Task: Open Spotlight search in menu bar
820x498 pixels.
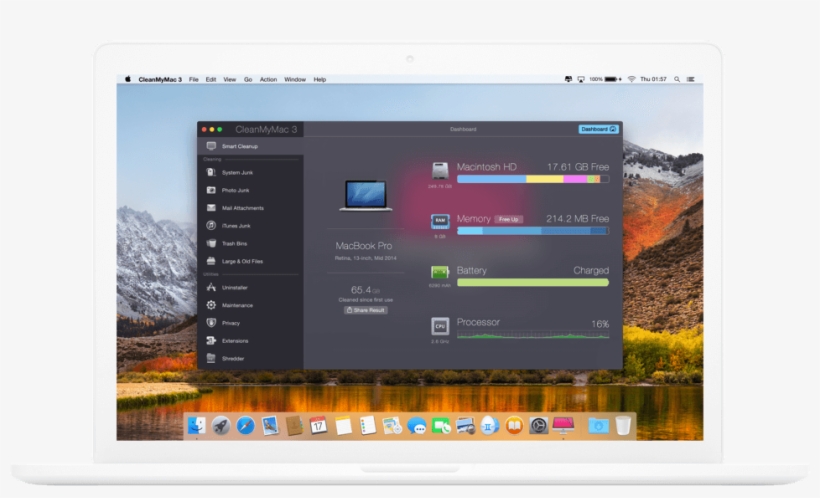Action: pos(677,80)
